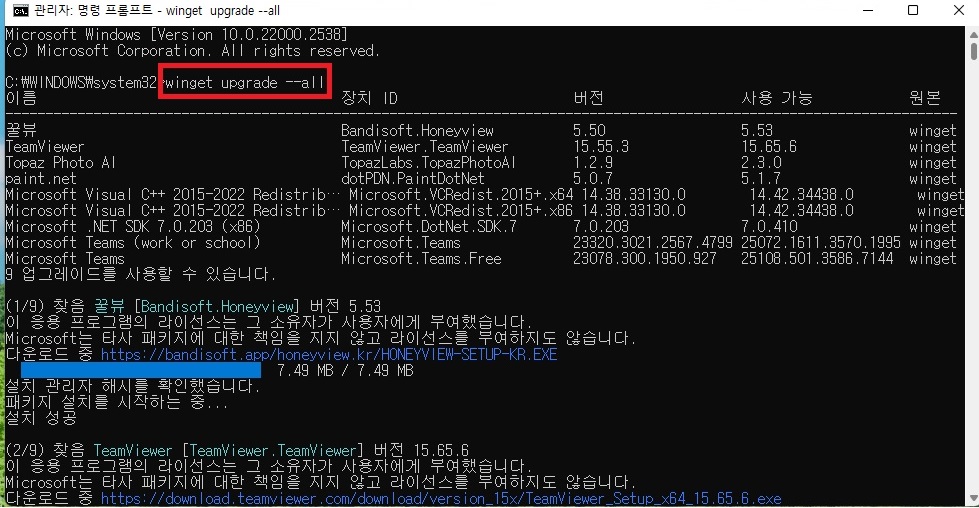Click 'Microsoft.VCRedist.2015+.x64' package ID

(x=461, y=195)
